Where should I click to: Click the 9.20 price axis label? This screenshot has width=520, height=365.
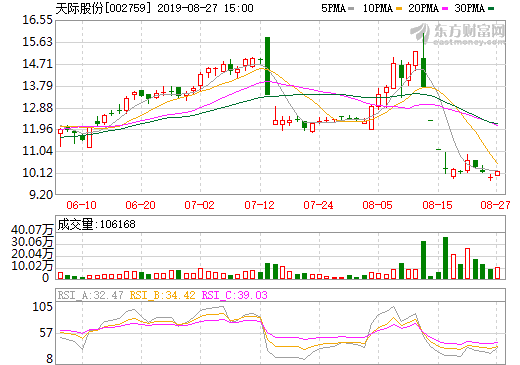[x=41, y=195]
